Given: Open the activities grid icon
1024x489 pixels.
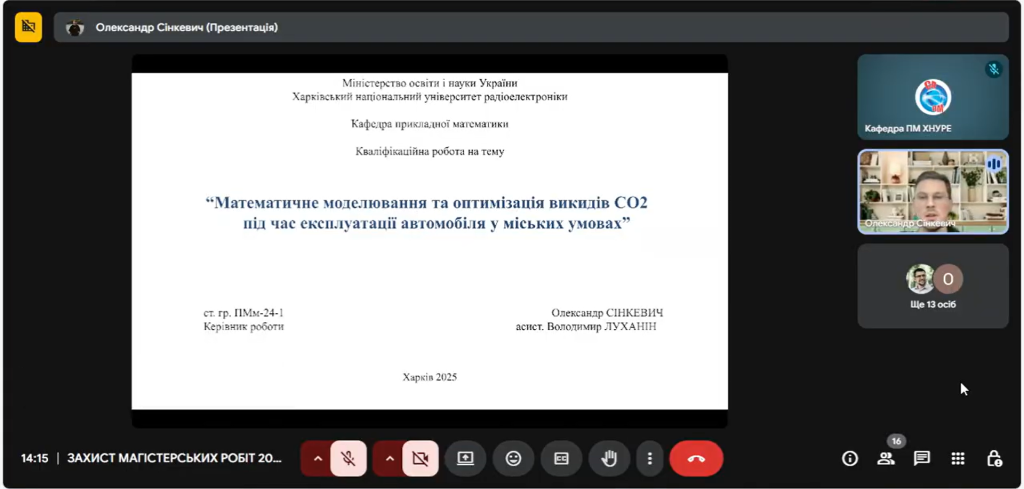Looking at the screenshot, I should tap(958, 458).
